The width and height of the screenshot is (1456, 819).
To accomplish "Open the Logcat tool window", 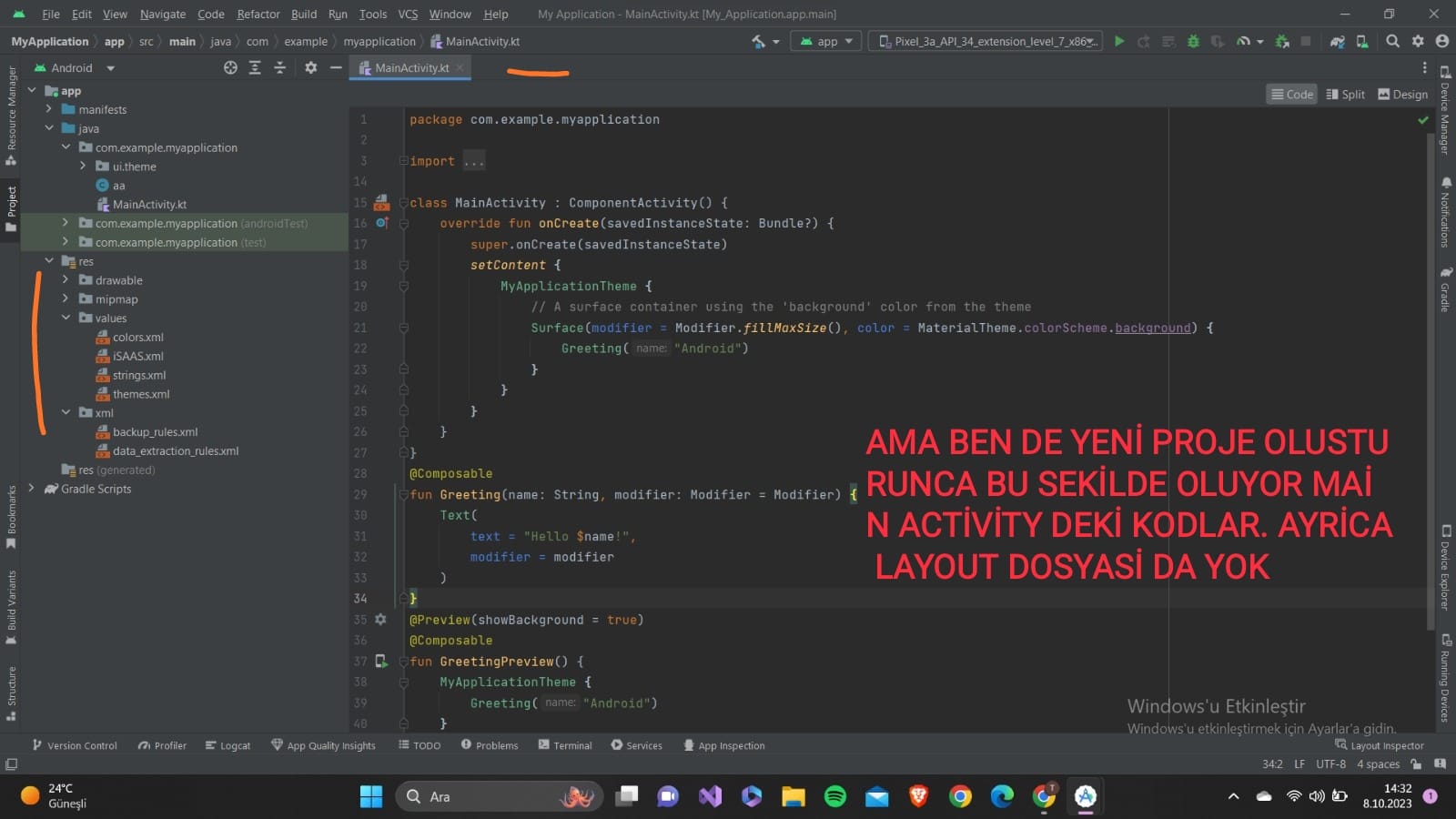I will pyautogui.click(x=227, y=745).
